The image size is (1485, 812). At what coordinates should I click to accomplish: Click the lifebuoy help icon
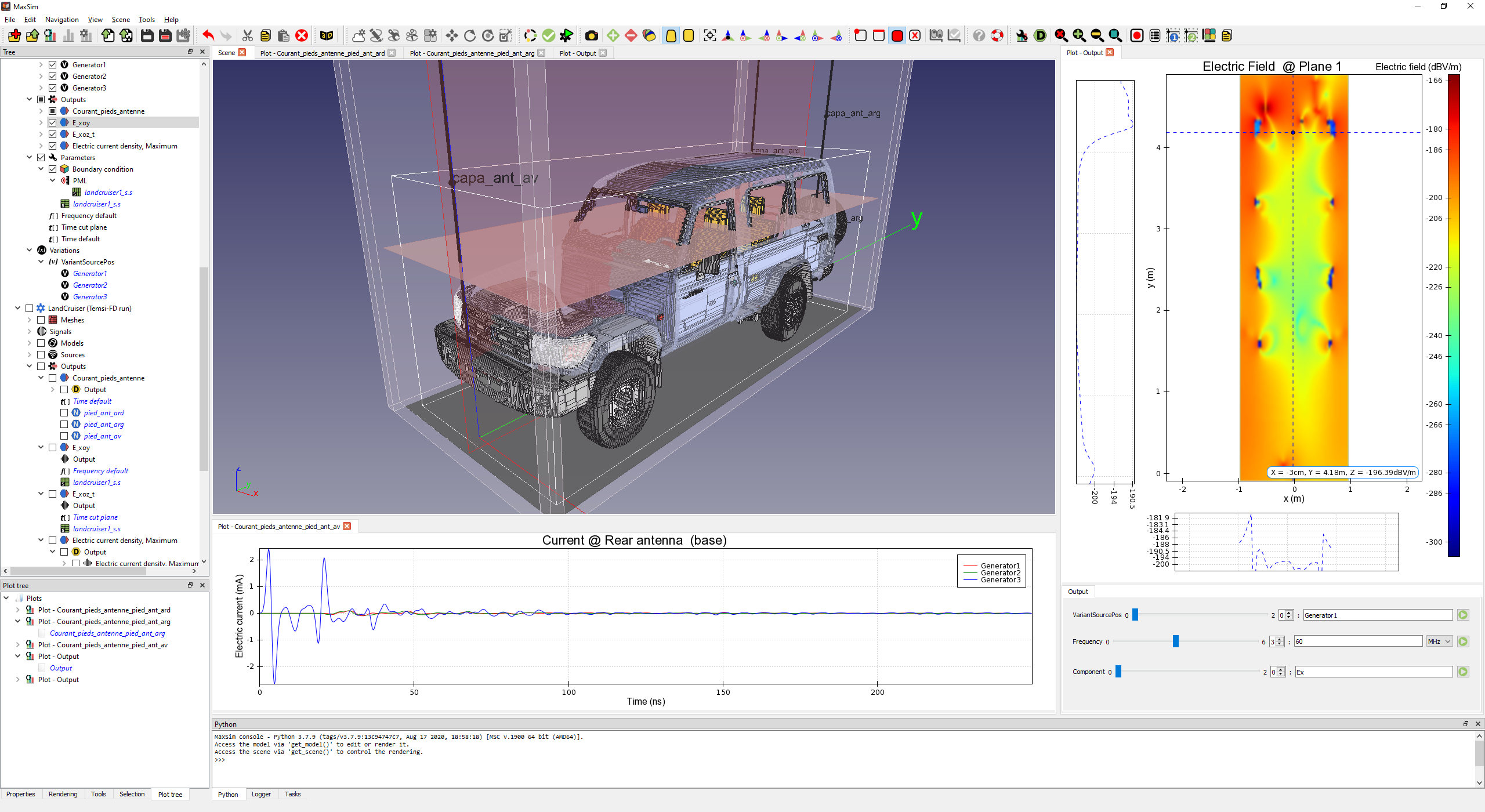tap(997, 36)
